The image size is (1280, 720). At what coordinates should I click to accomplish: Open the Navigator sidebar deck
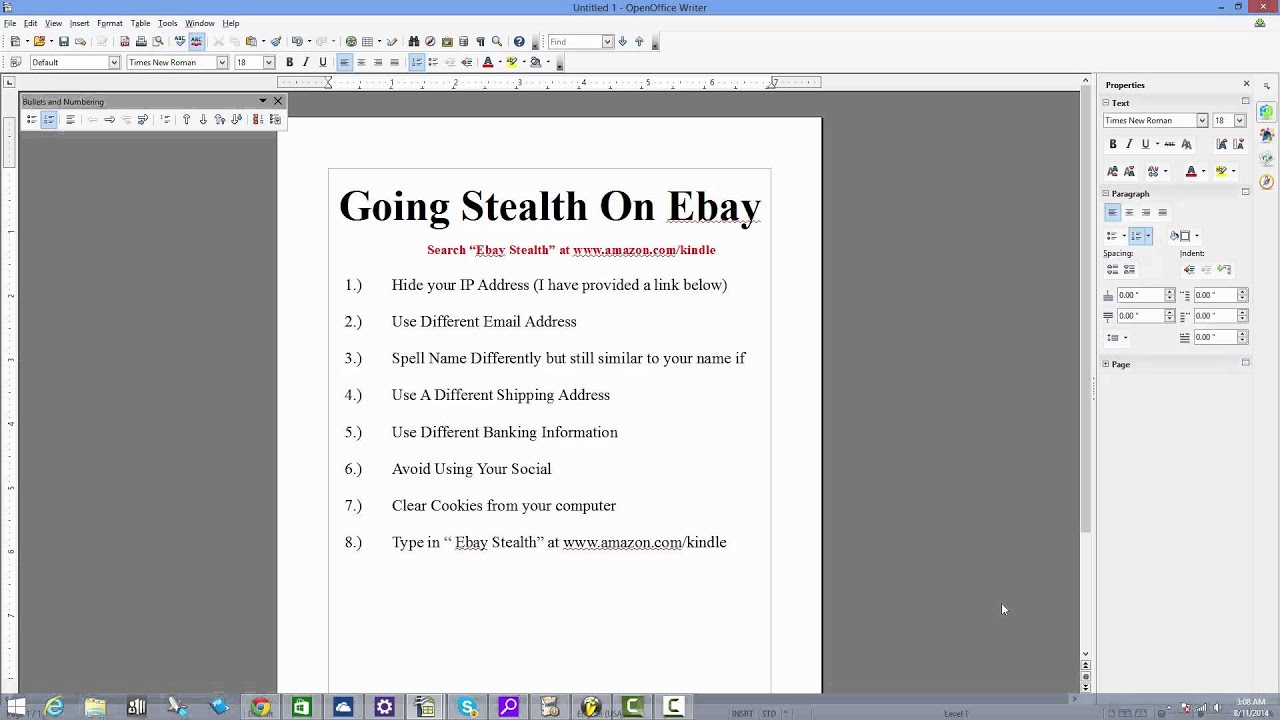(1267, 182)
